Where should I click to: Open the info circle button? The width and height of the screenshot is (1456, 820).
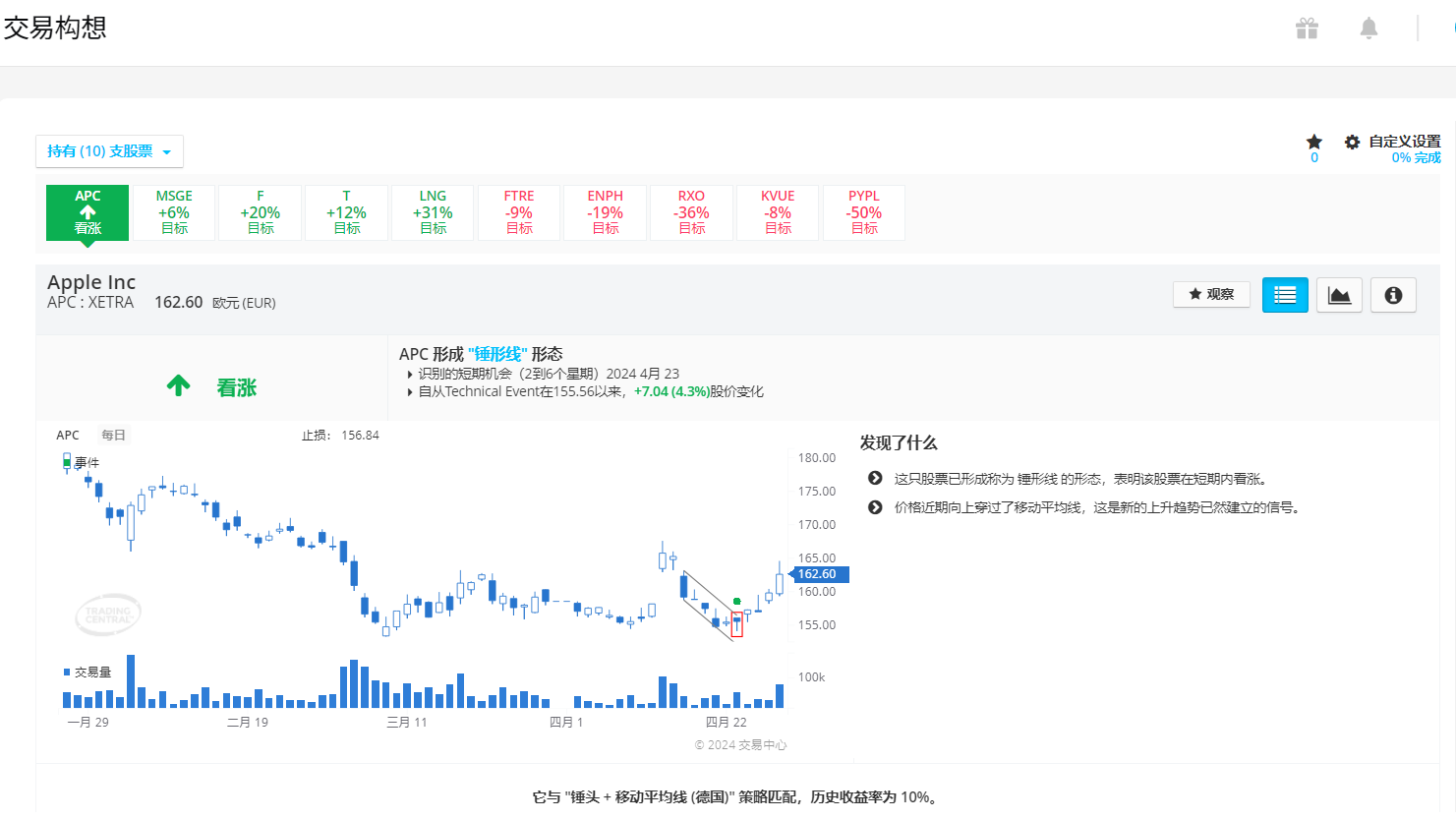tap(1393, 295)
